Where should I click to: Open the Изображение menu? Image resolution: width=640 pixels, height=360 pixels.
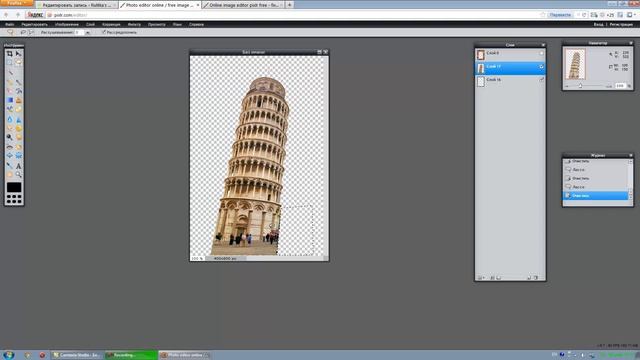pyautogui.click(x=67, y=24)
